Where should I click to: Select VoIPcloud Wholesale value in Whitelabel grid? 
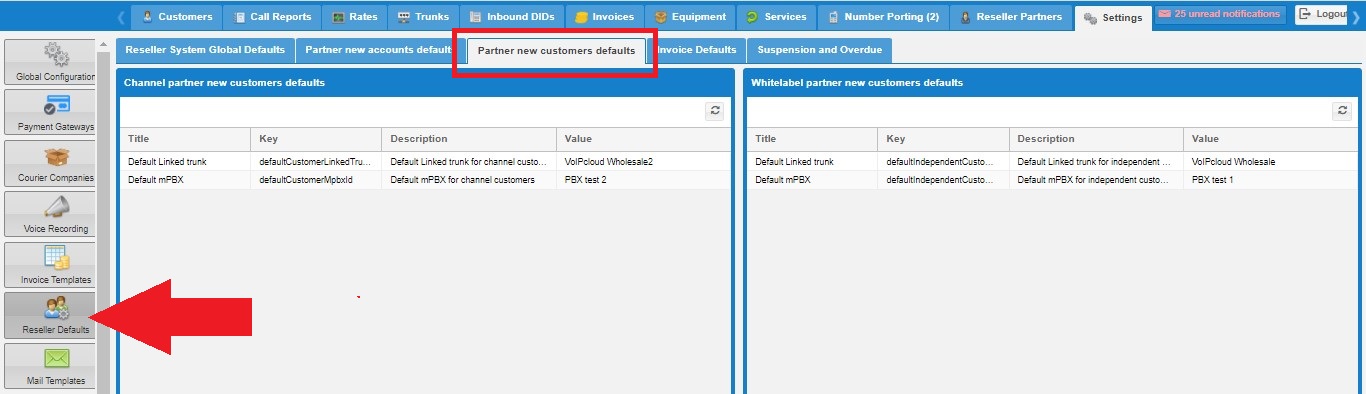coord(1270,161)
